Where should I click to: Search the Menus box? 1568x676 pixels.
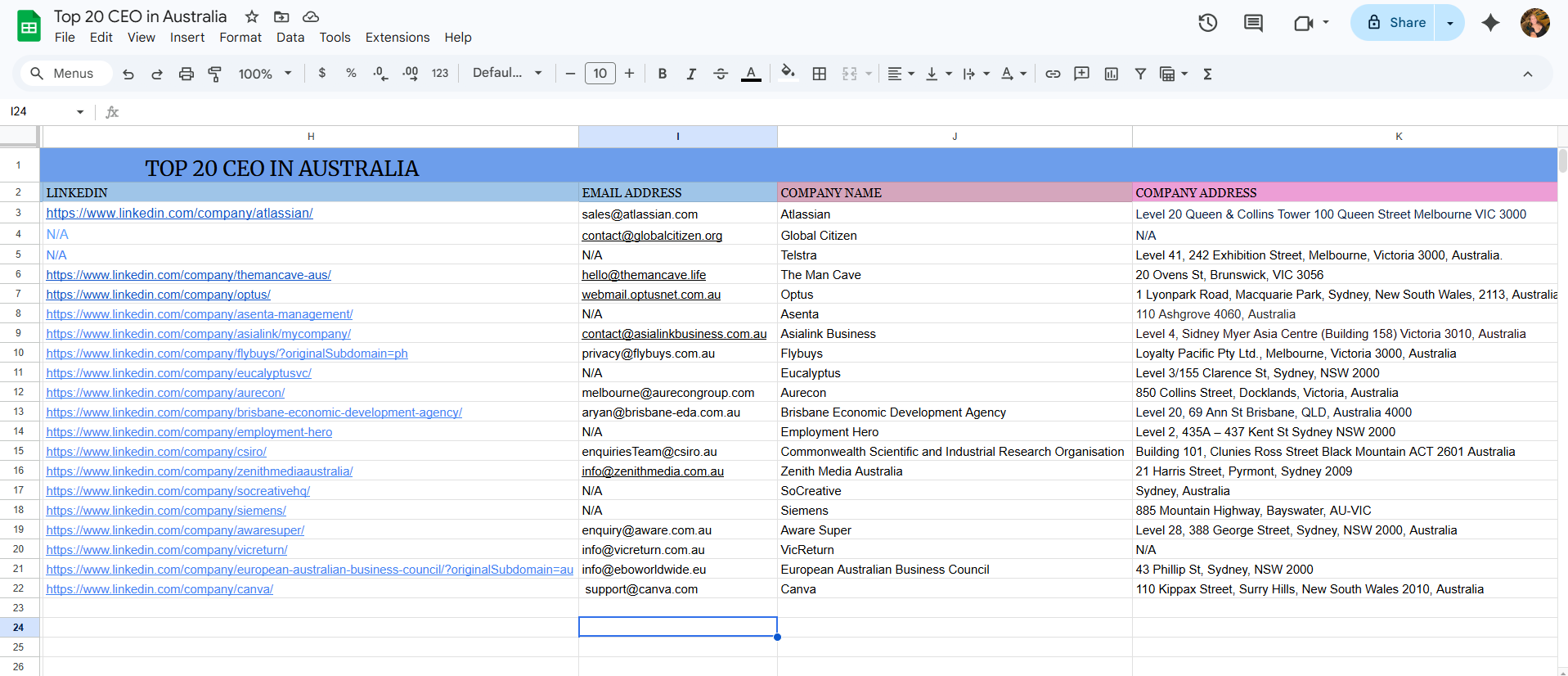click(x=65, y=74)
